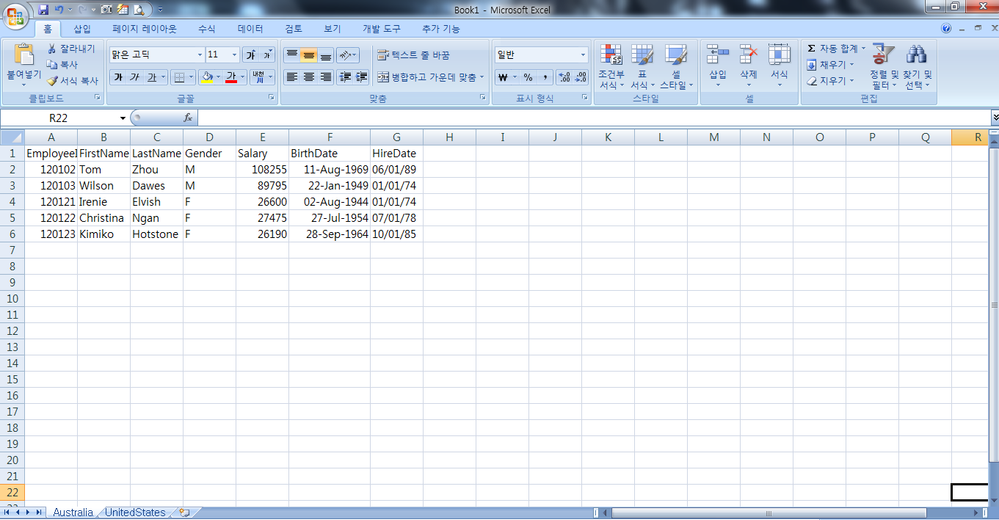Image resolution: width=999 pixels, height=520 pixels.
Task: Toggle bold (가) formatting
Action: [x=118, y=77]
